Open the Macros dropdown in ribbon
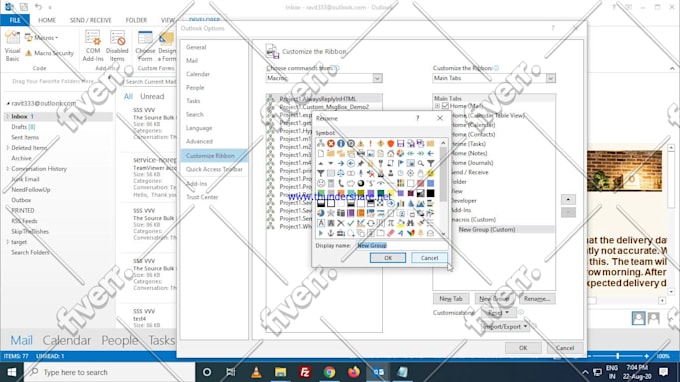The image size is (680, 382). 42,38
